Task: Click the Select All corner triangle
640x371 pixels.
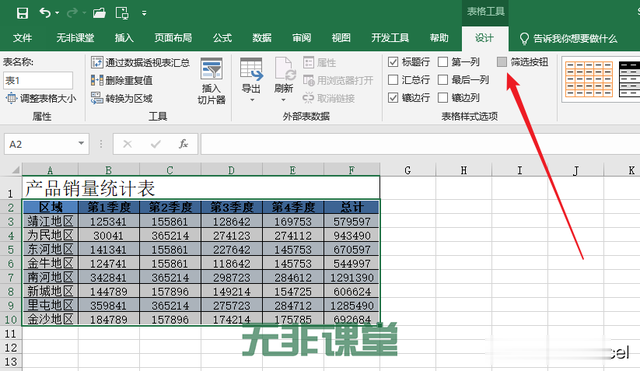Action: pos(16,169)
